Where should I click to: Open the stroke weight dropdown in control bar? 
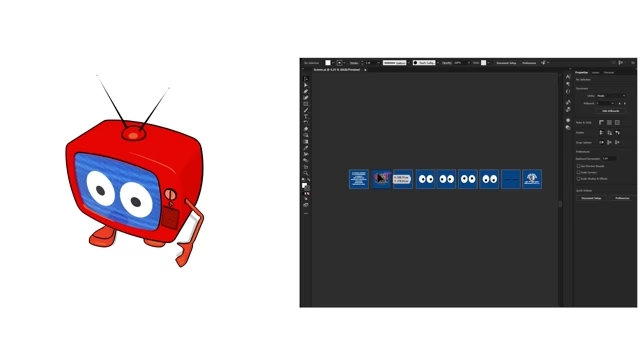(x=379, y=63)
